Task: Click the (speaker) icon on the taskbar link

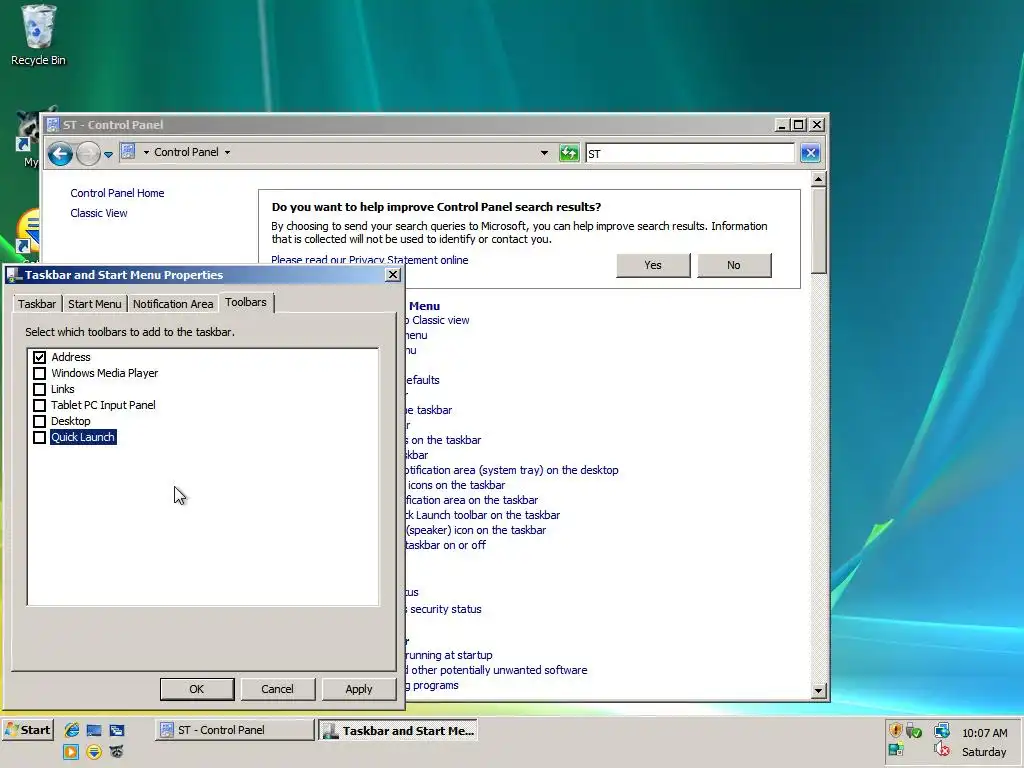Action: (476, 530)
